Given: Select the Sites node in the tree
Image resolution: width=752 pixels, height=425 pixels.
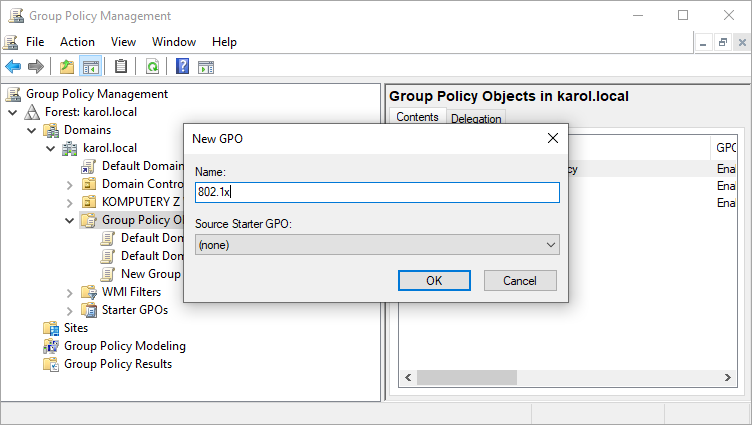Looking at the screenshot, I should pyautogui.click(x=75, y=328).
